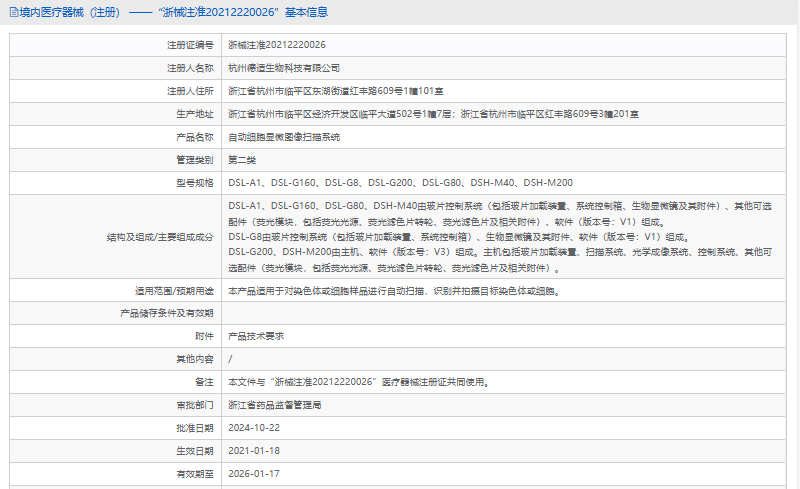
Task: Click the 批准日期 label
Action: pyautogui.click(x=194, y=428)
